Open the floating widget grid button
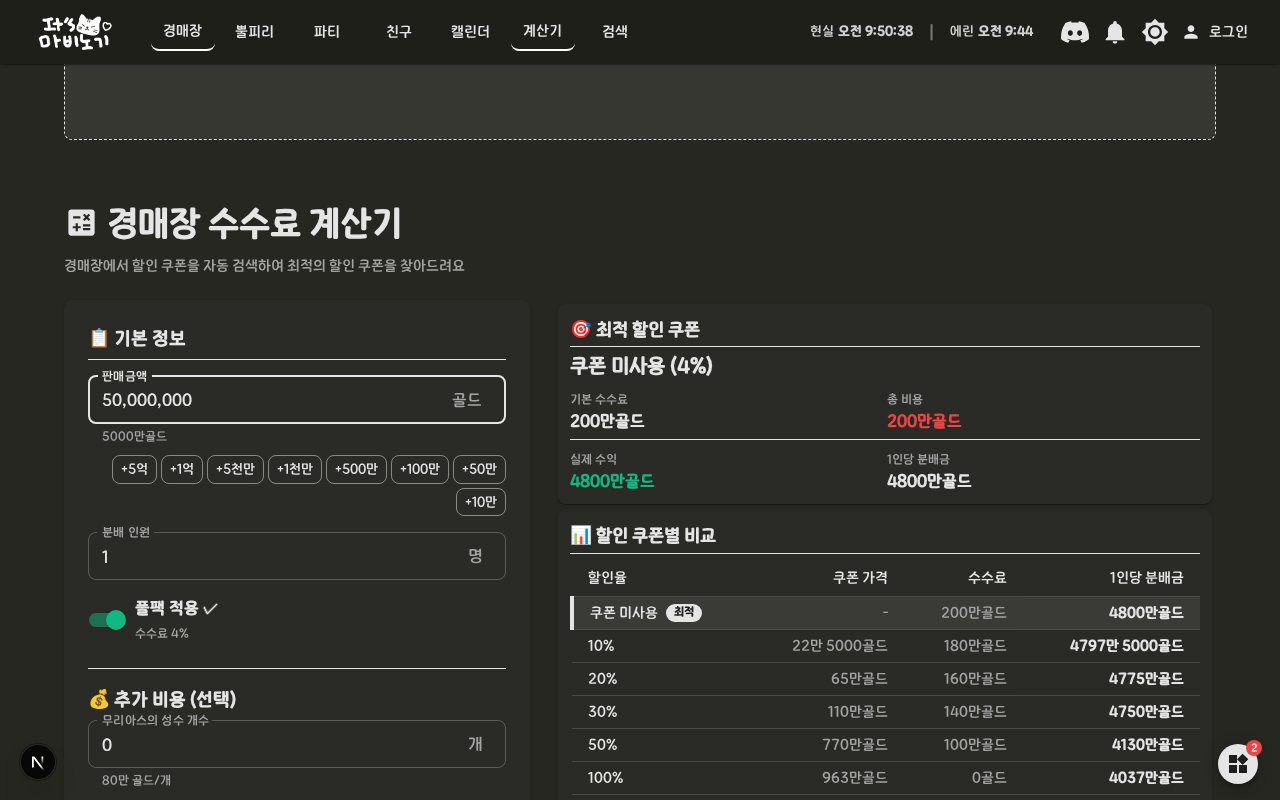This screenshot has height=800, width=1280. click(1238, 764)
